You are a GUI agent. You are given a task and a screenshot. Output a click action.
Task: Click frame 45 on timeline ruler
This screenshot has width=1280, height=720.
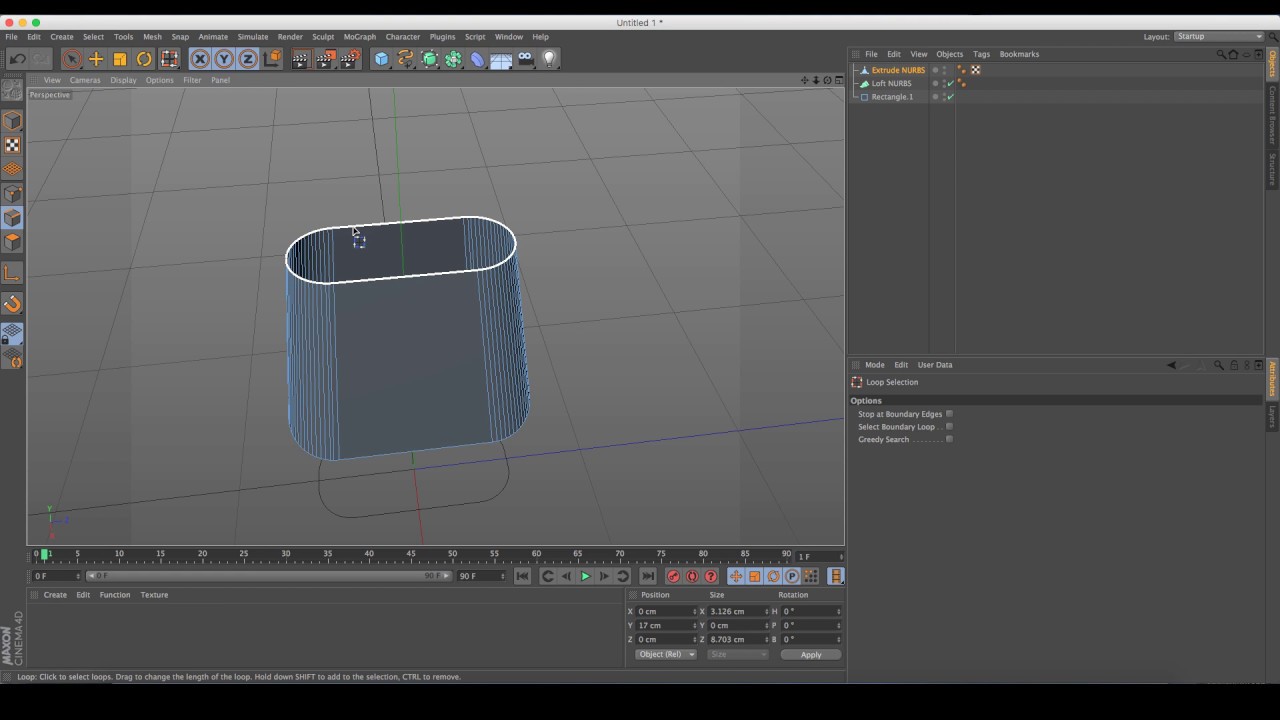(411, 554)
